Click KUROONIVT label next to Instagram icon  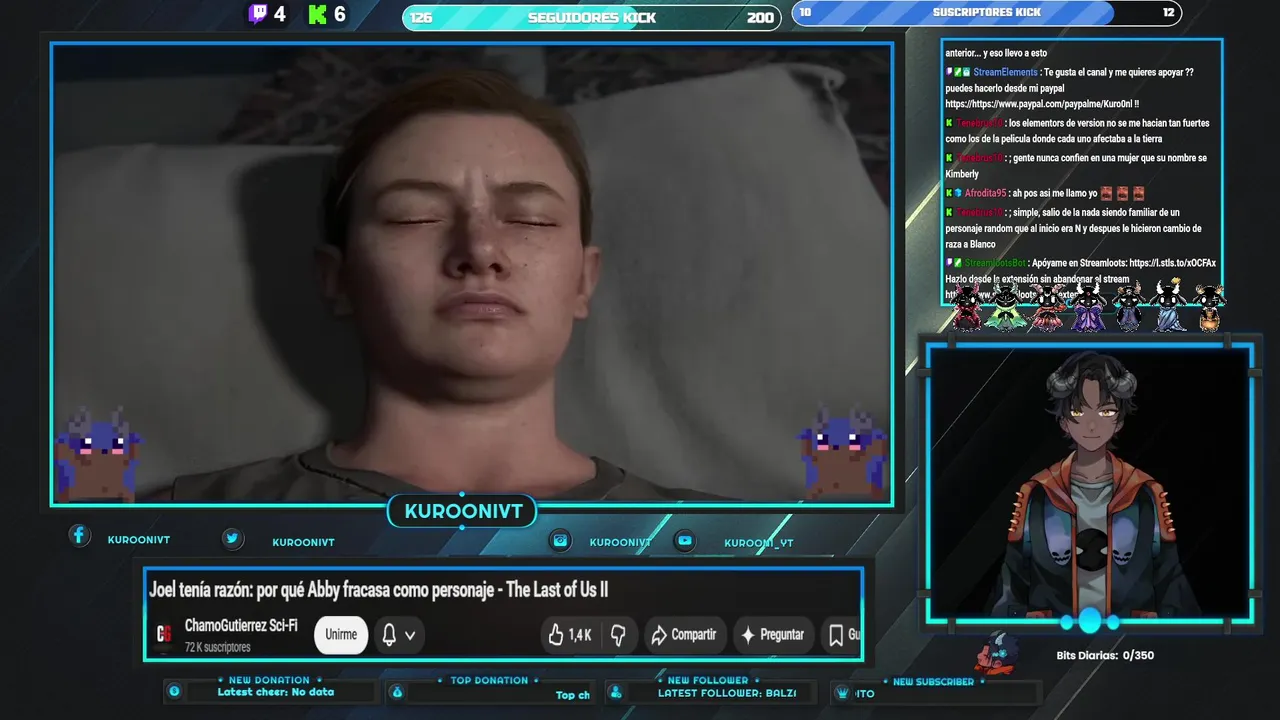pyautogui.click(x=620, y=542)
